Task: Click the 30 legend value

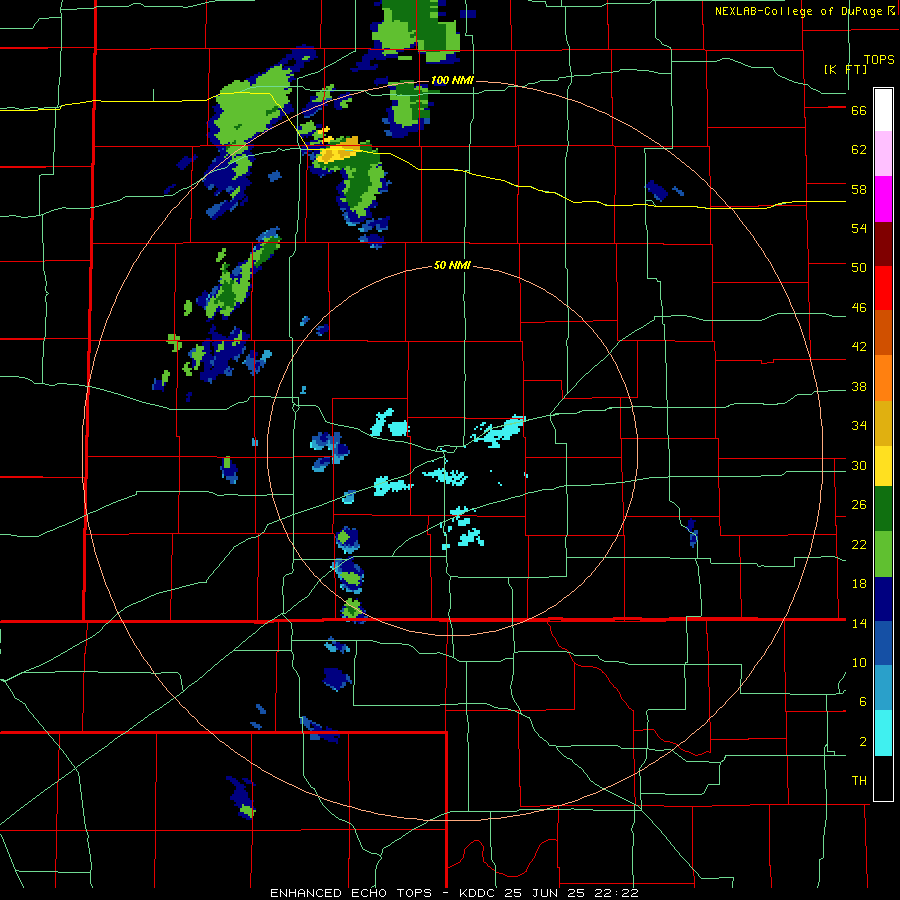Action: 859,465
